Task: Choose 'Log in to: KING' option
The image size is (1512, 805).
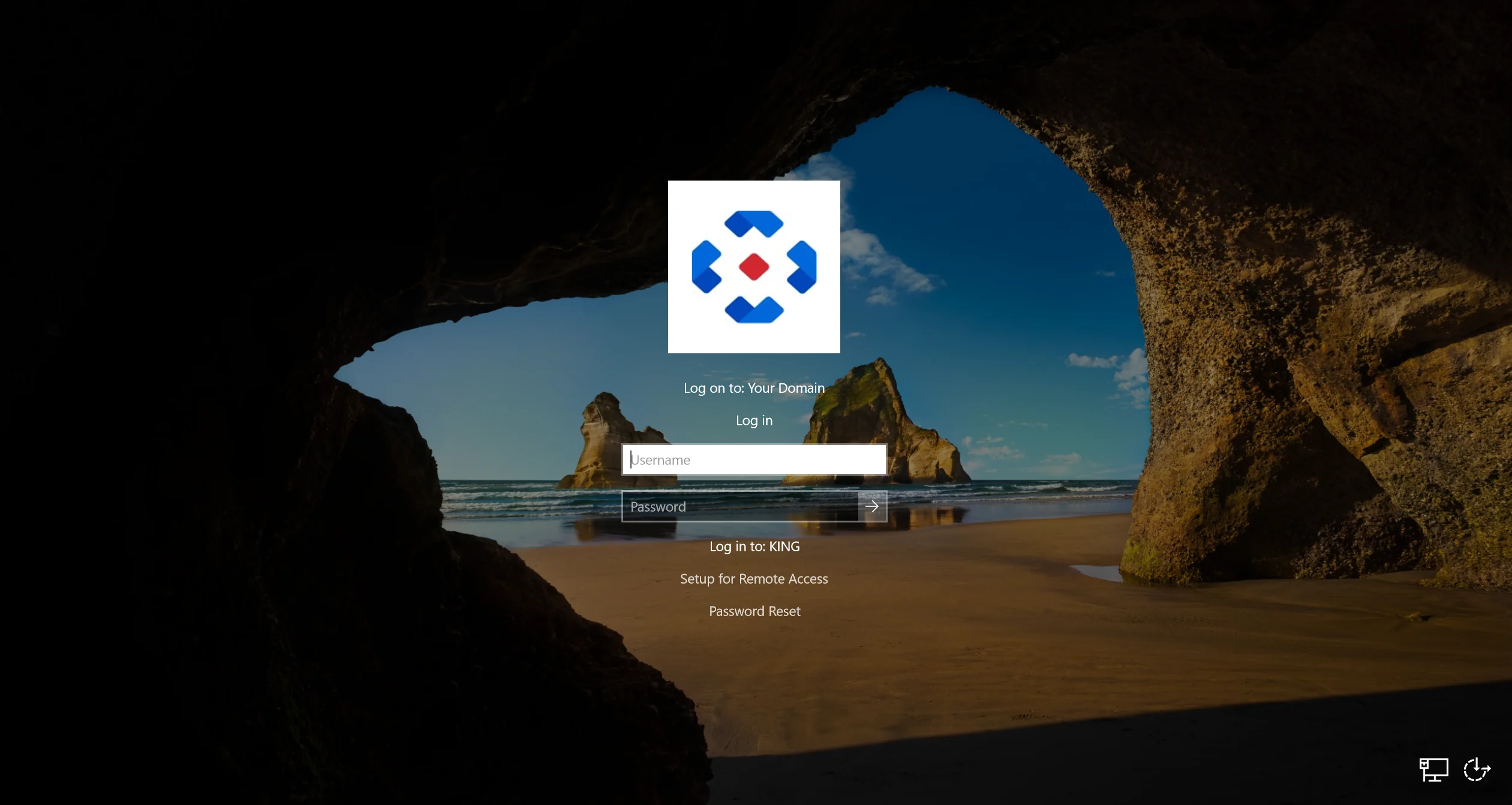Action: click(754, 546)
